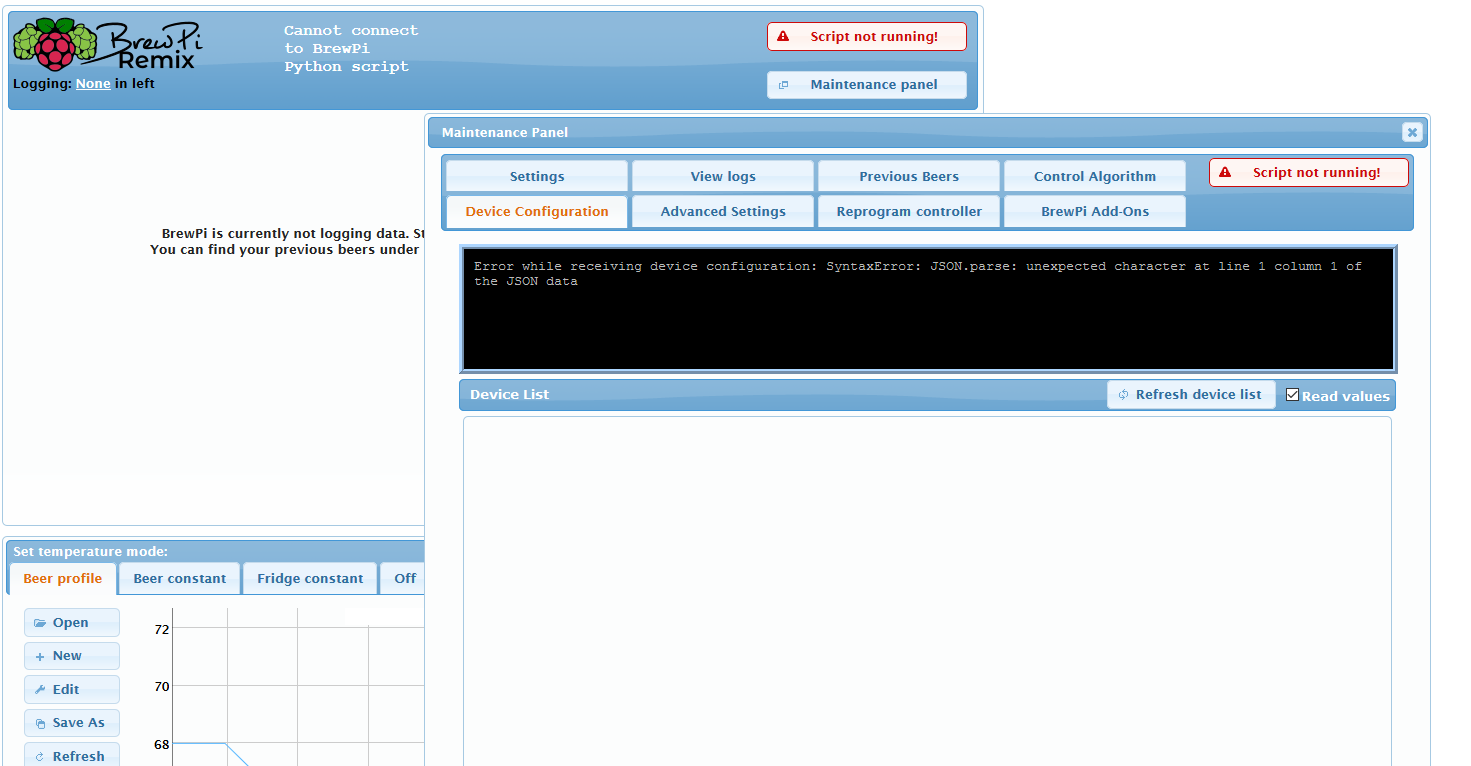Viewport: 1471px width, 766px height.
Task: Click the refresh icon beside Refresh device list
Action: [1123, 395]
